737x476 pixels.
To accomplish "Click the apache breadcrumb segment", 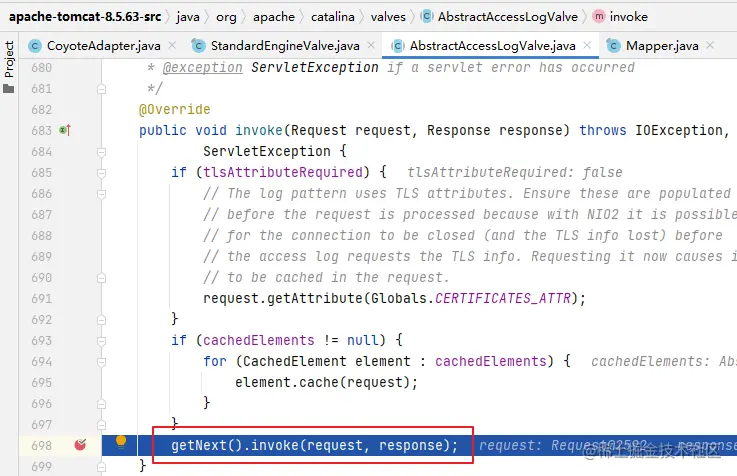I will [274, 17].
